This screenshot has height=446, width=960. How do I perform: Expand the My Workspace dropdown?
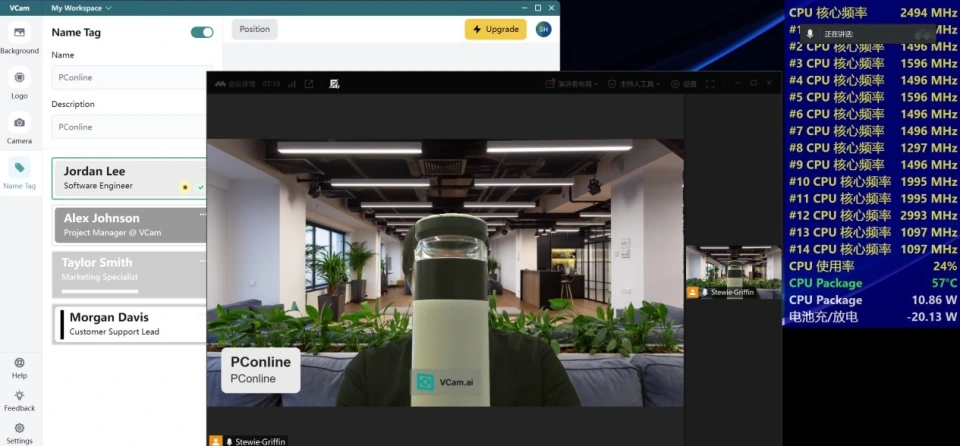tap(81, 7)
